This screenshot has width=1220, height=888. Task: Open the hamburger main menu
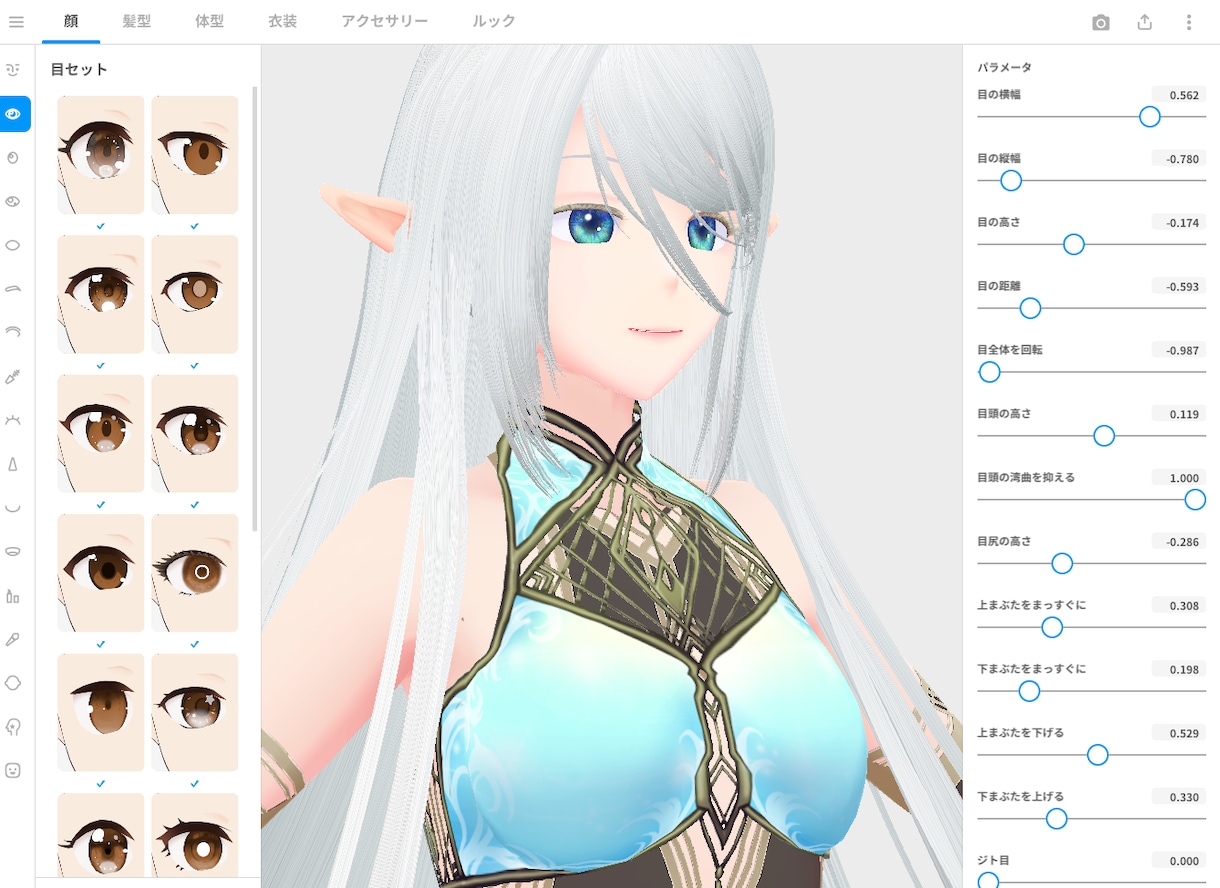pyautogui.click(x=16, y=21)
